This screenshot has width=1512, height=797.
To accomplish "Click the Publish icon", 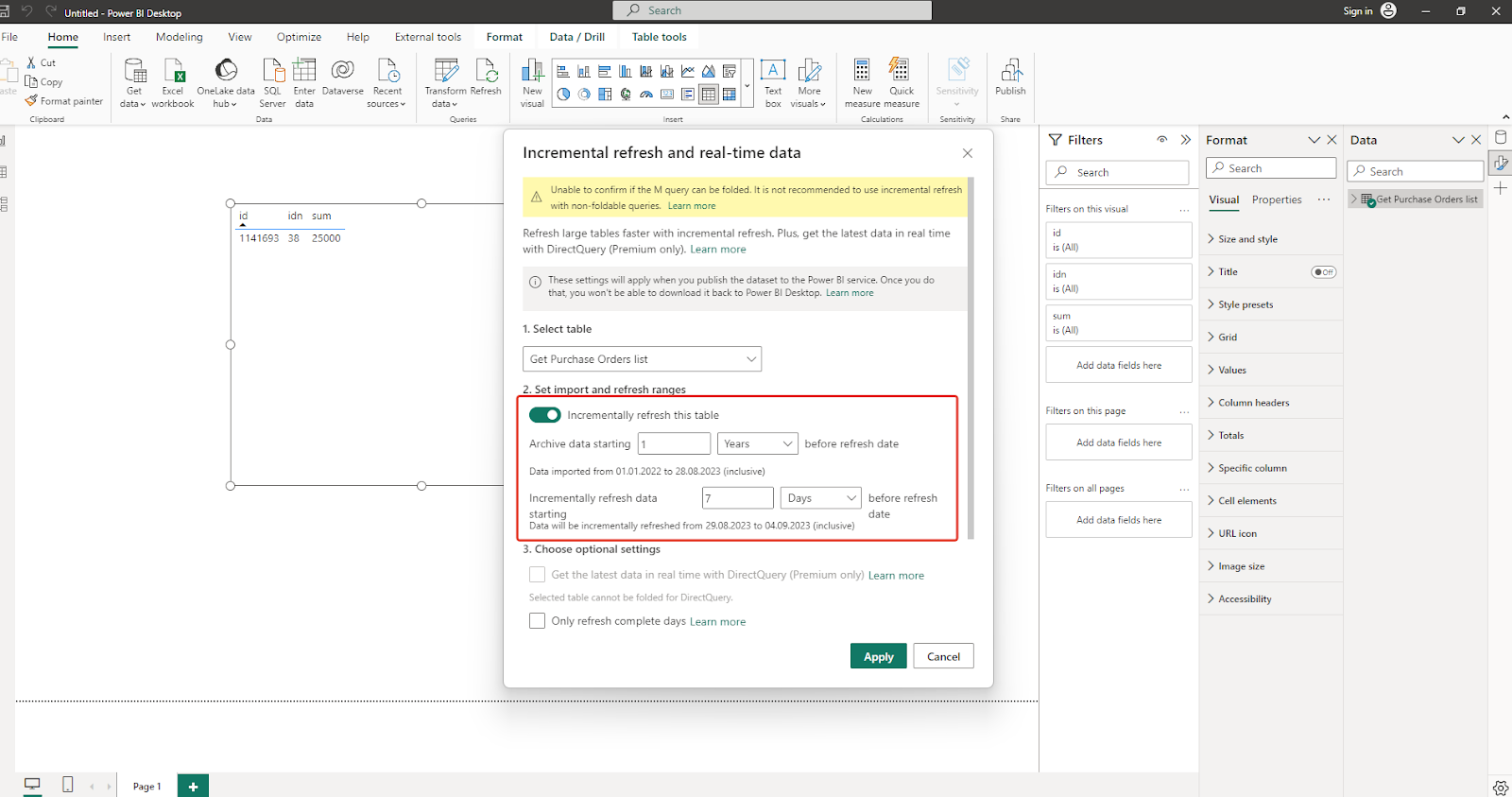I will tap(1010, 78).
